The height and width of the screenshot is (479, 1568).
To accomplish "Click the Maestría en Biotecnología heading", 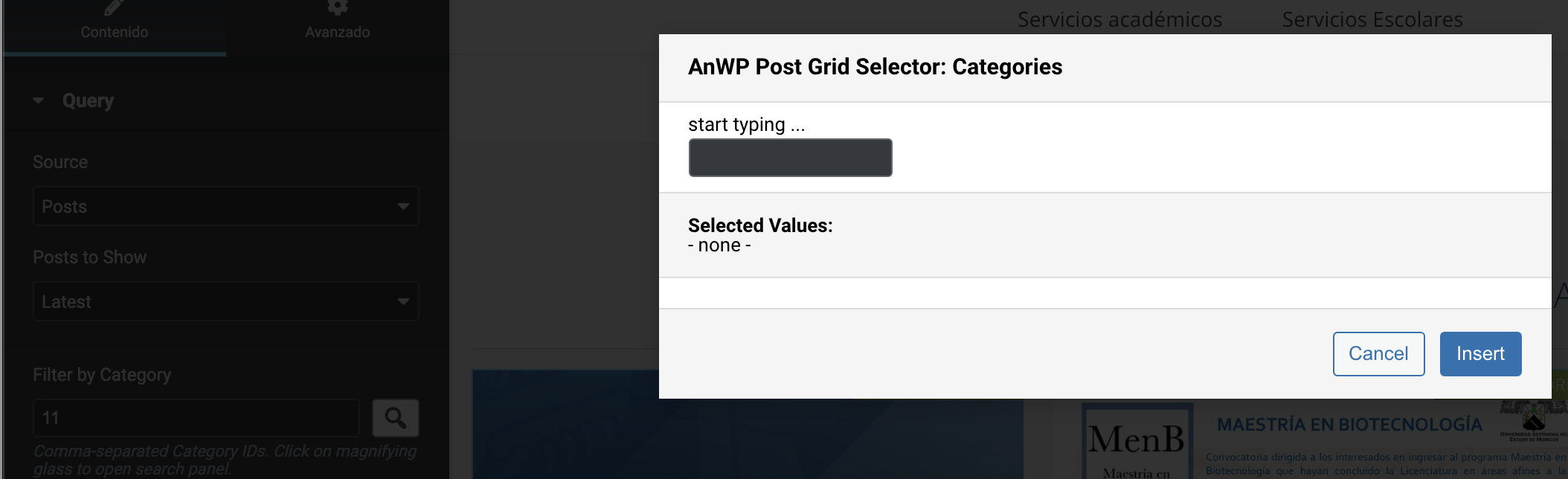I will click(x=1349, y=425).
